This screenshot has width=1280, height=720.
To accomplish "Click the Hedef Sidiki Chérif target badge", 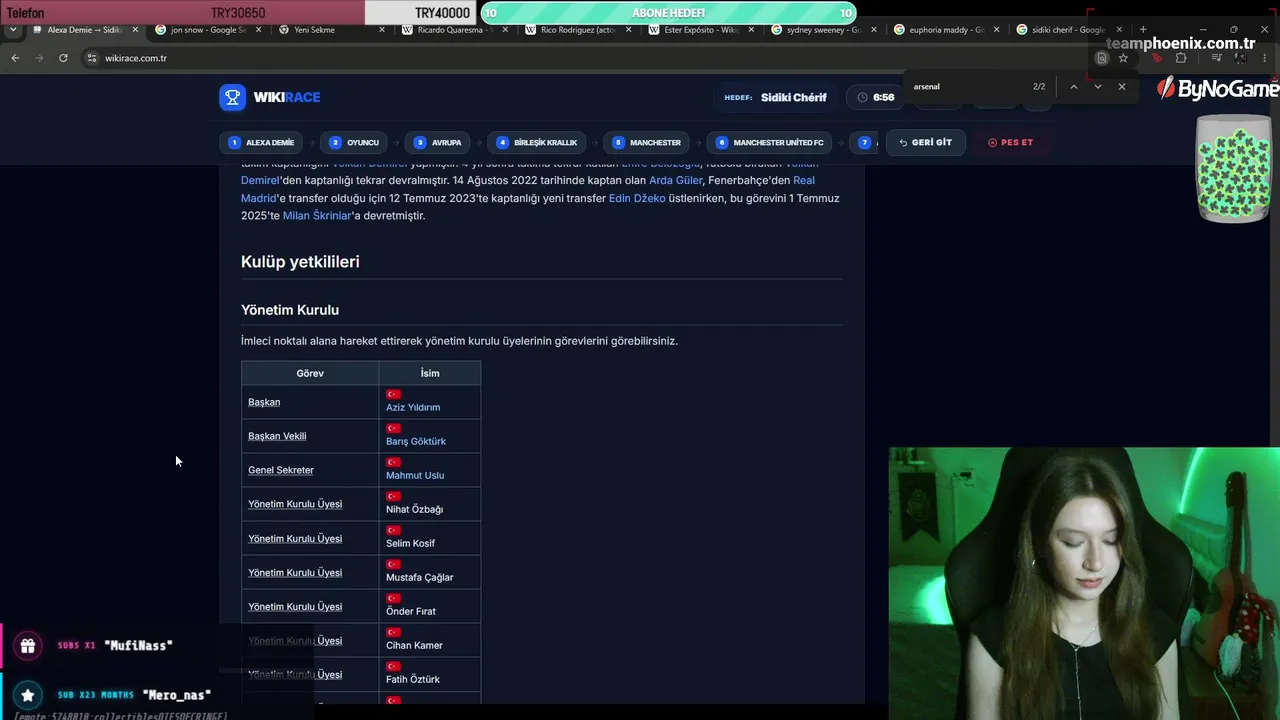I will point(776,97).
